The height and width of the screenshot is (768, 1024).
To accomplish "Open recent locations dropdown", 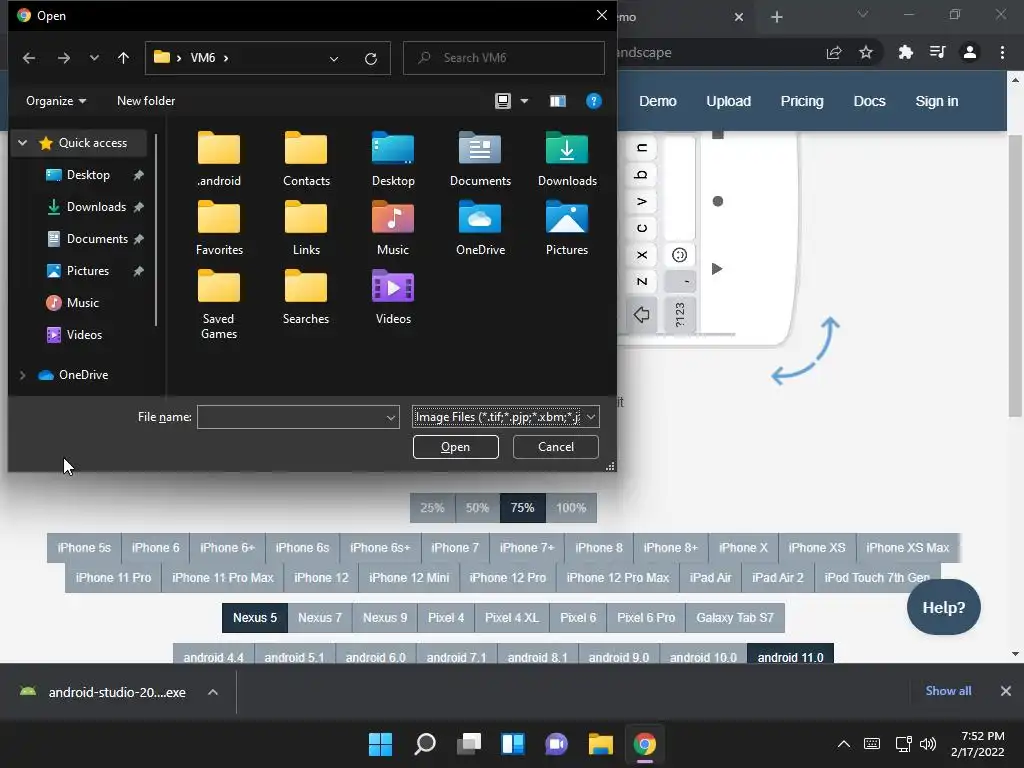I will coord(94,58).
